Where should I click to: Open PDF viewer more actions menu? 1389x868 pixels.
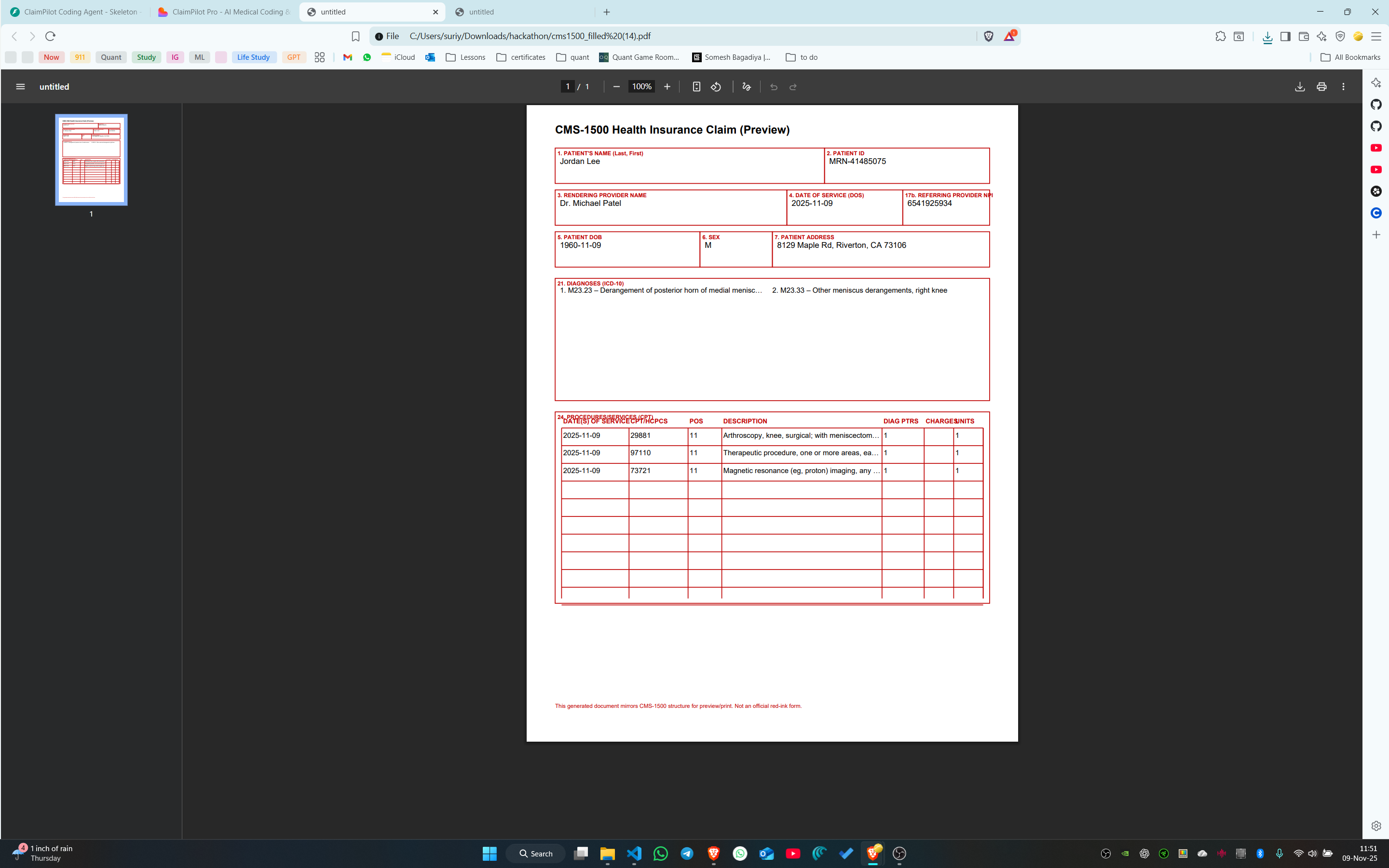1343,87
